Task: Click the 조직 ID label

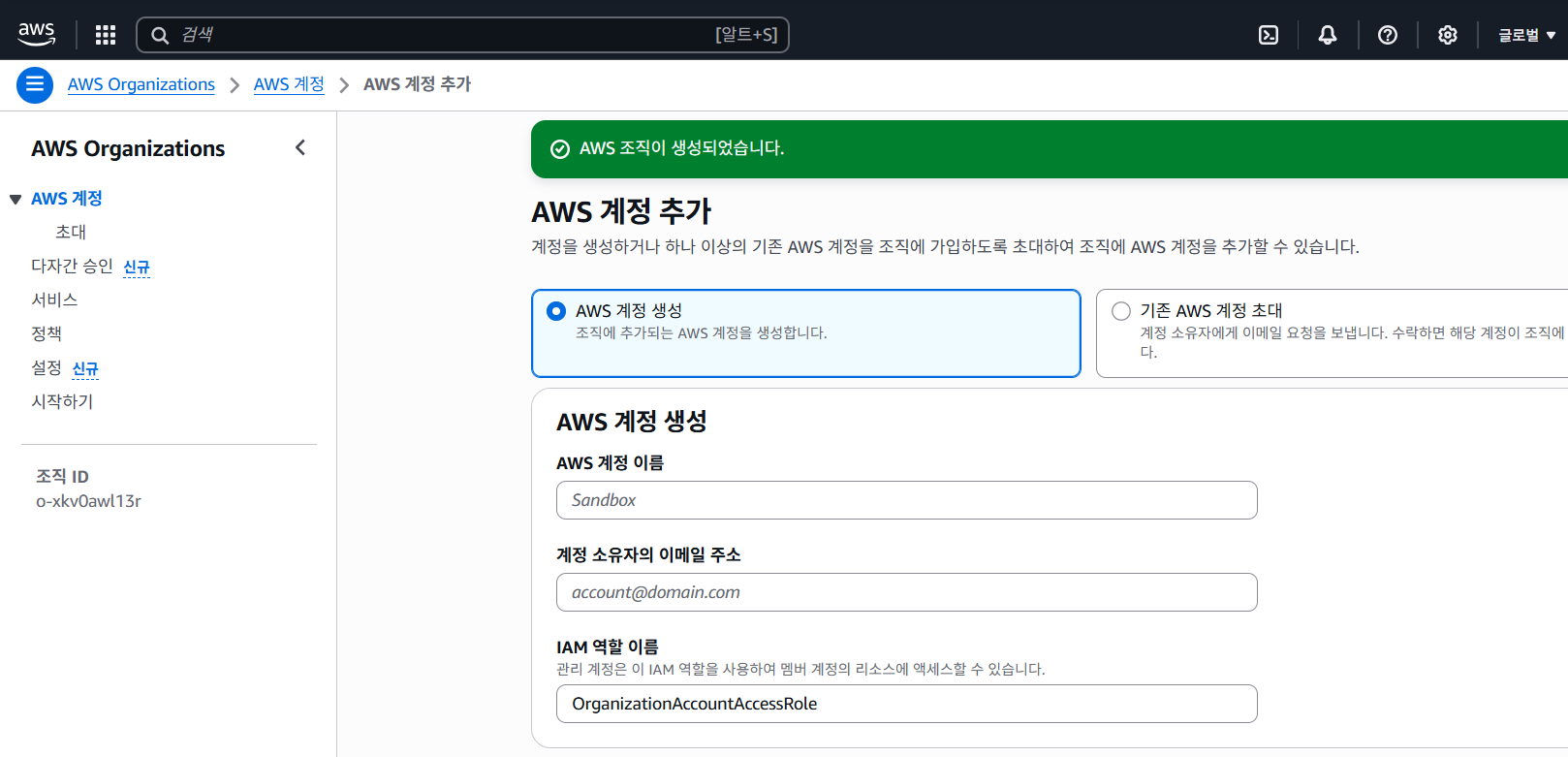Action: pyautogui.click(x=62, y=476)
